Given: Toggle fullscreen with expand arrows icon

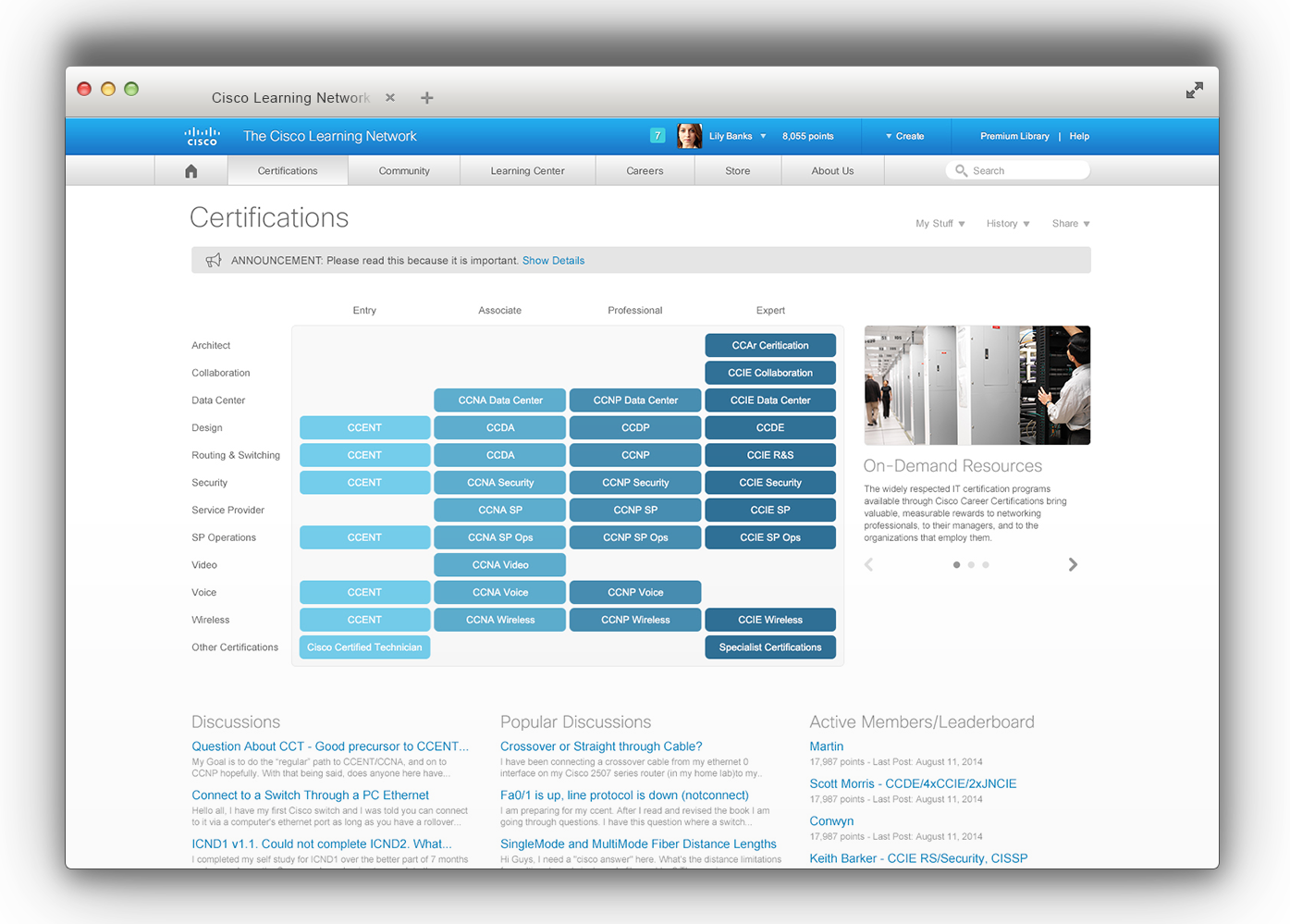Looking at the screenshot, I should pos(1195,90).
